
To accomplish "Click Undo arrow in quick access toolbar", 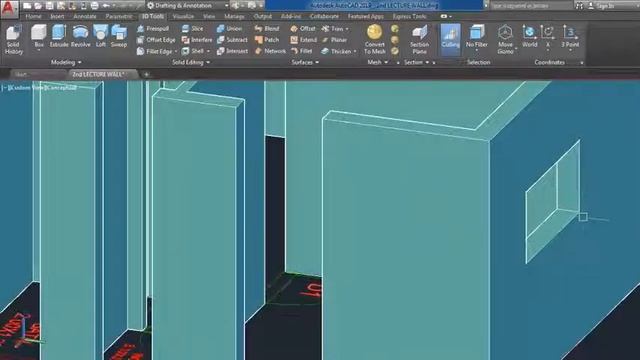I will click(x=106, y=6).
